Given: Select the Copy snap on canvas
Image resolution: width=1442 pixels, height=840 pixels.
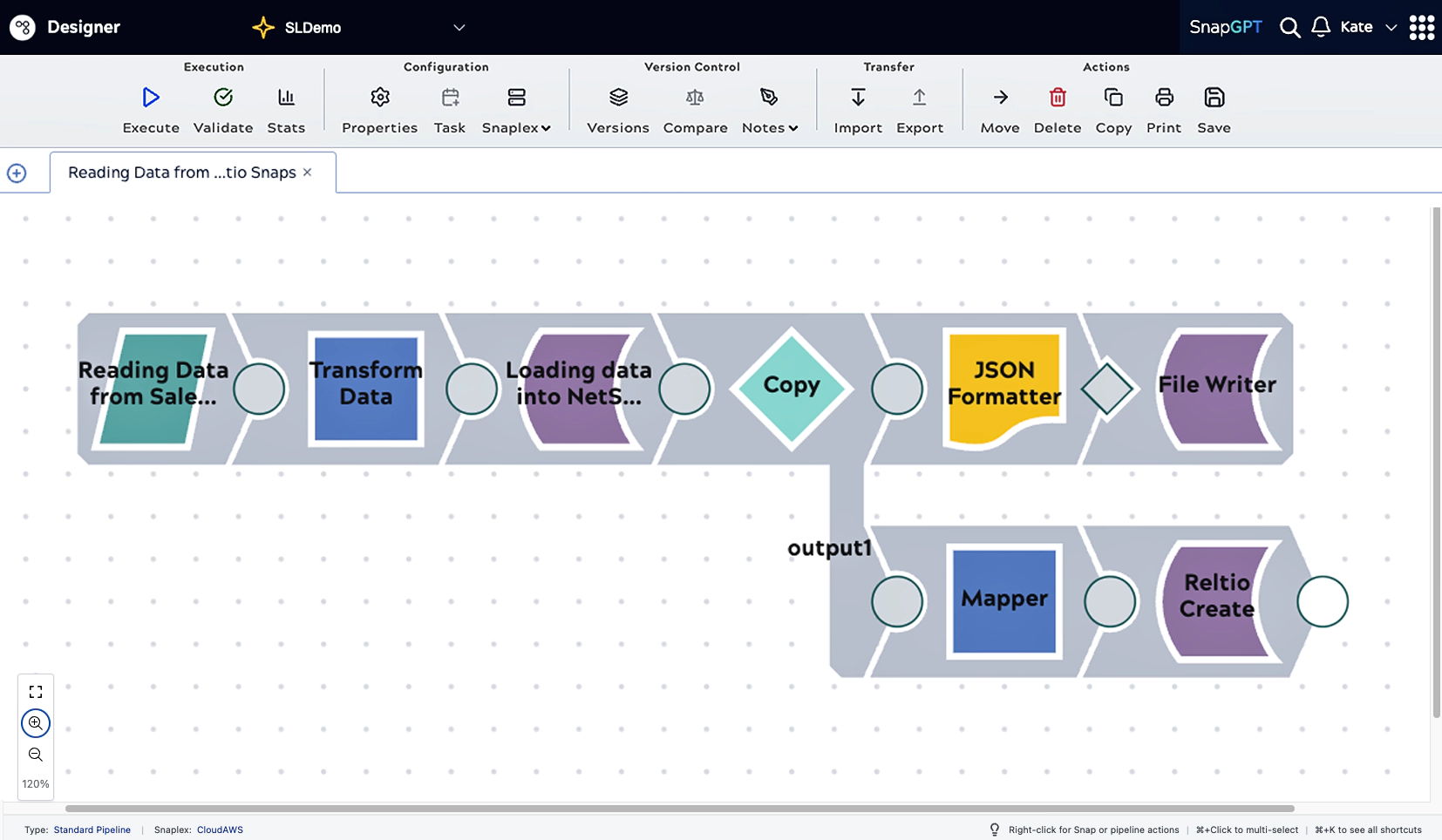Looking at the screenshot, I should [x=792, y=389].
